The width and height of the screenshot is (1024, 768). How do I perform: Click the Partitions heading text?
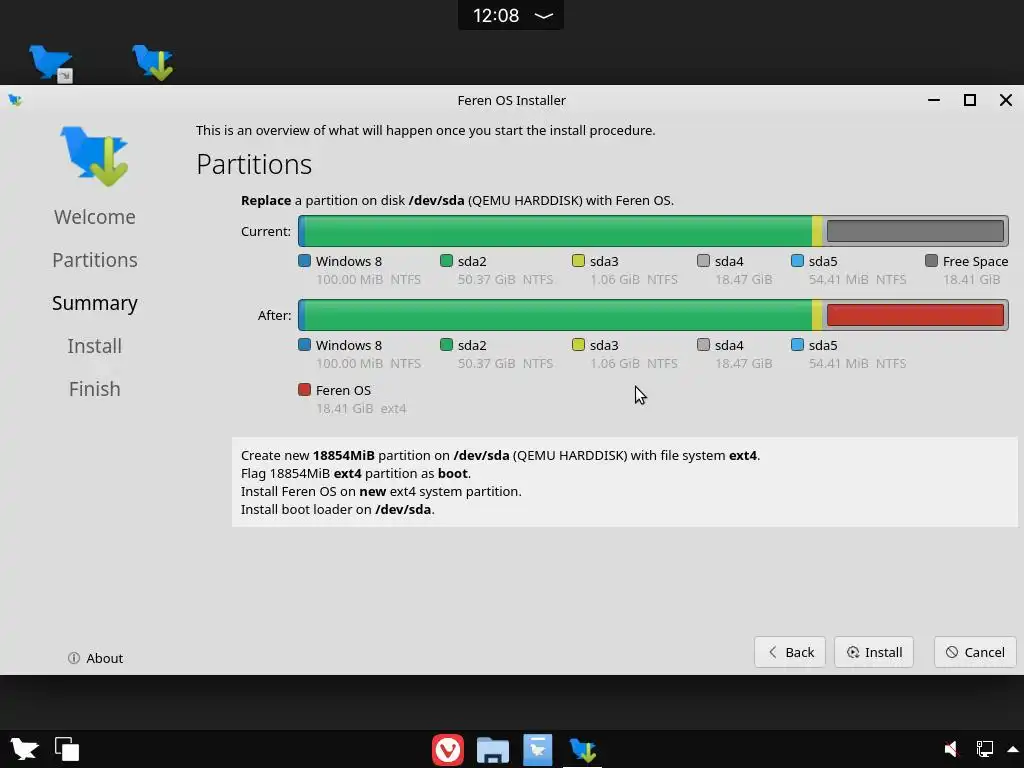(x=254, y=164)
